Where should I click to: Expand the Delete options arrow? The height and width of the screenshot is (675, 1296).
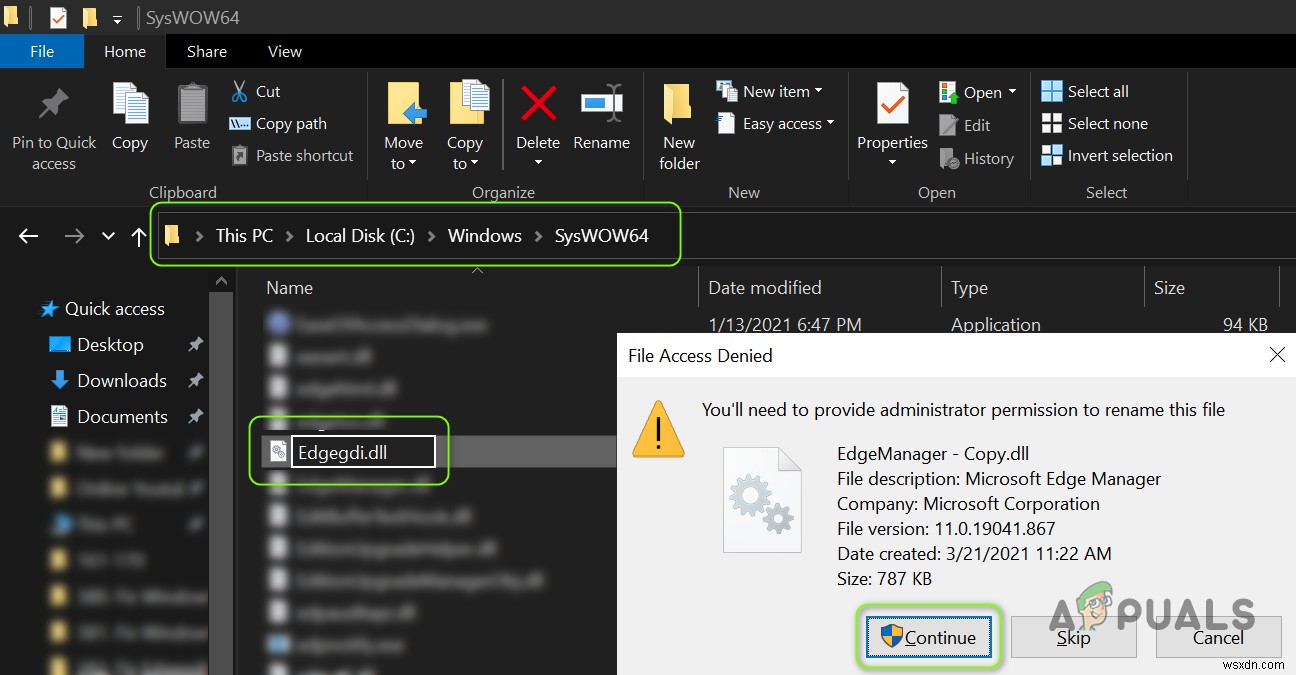pyautogui.click(x=538, y=163)
